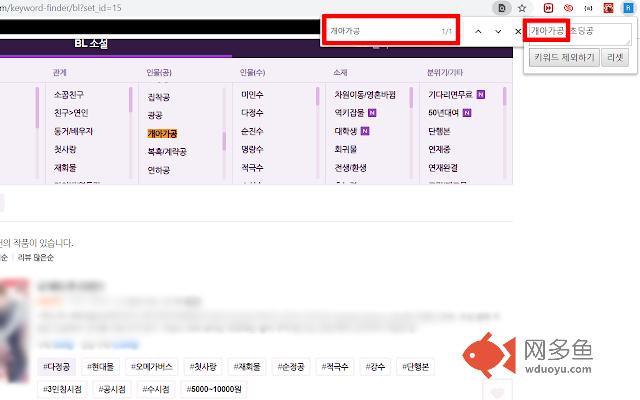This screenshot has width=640, height=400.
Task: Go to previous find-in-page match
Action: pyautogui.click(x=478, y=32)
